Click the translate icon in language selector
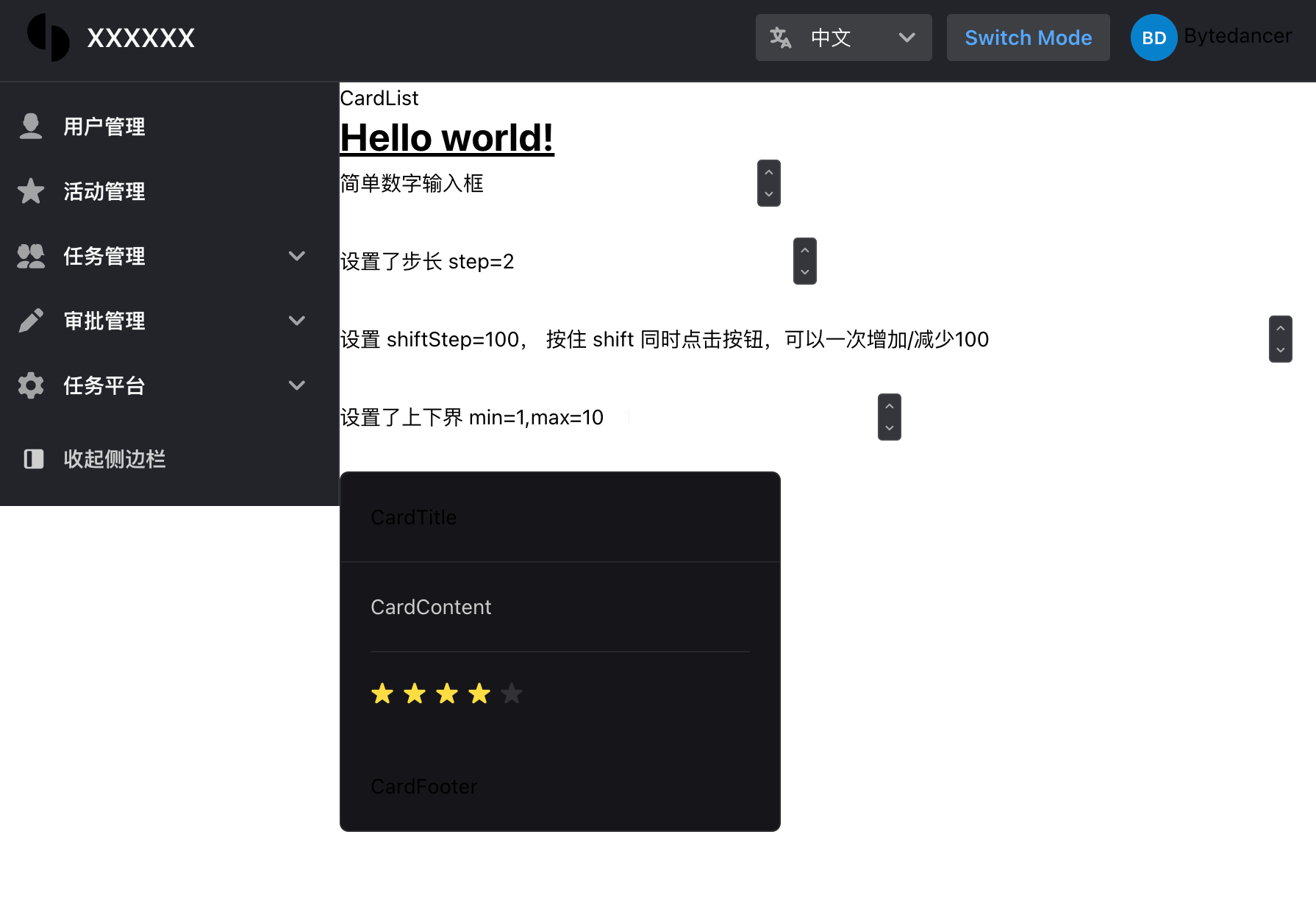Screen dimensions: 1316x912 [x=781, y=37]
